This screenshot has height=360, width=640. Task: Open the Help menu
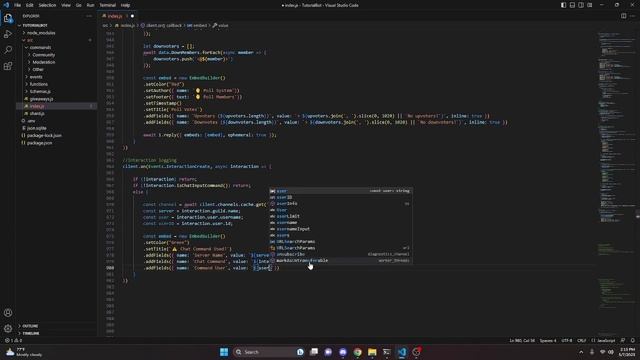pos(125,5)
